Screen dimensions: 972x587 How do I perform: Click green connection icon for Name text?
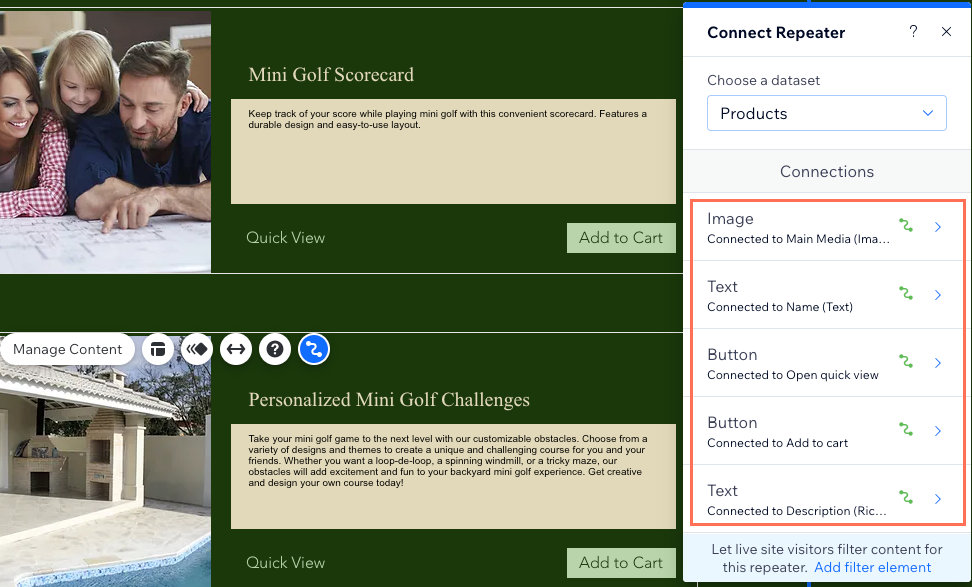[x=906, y=294]
